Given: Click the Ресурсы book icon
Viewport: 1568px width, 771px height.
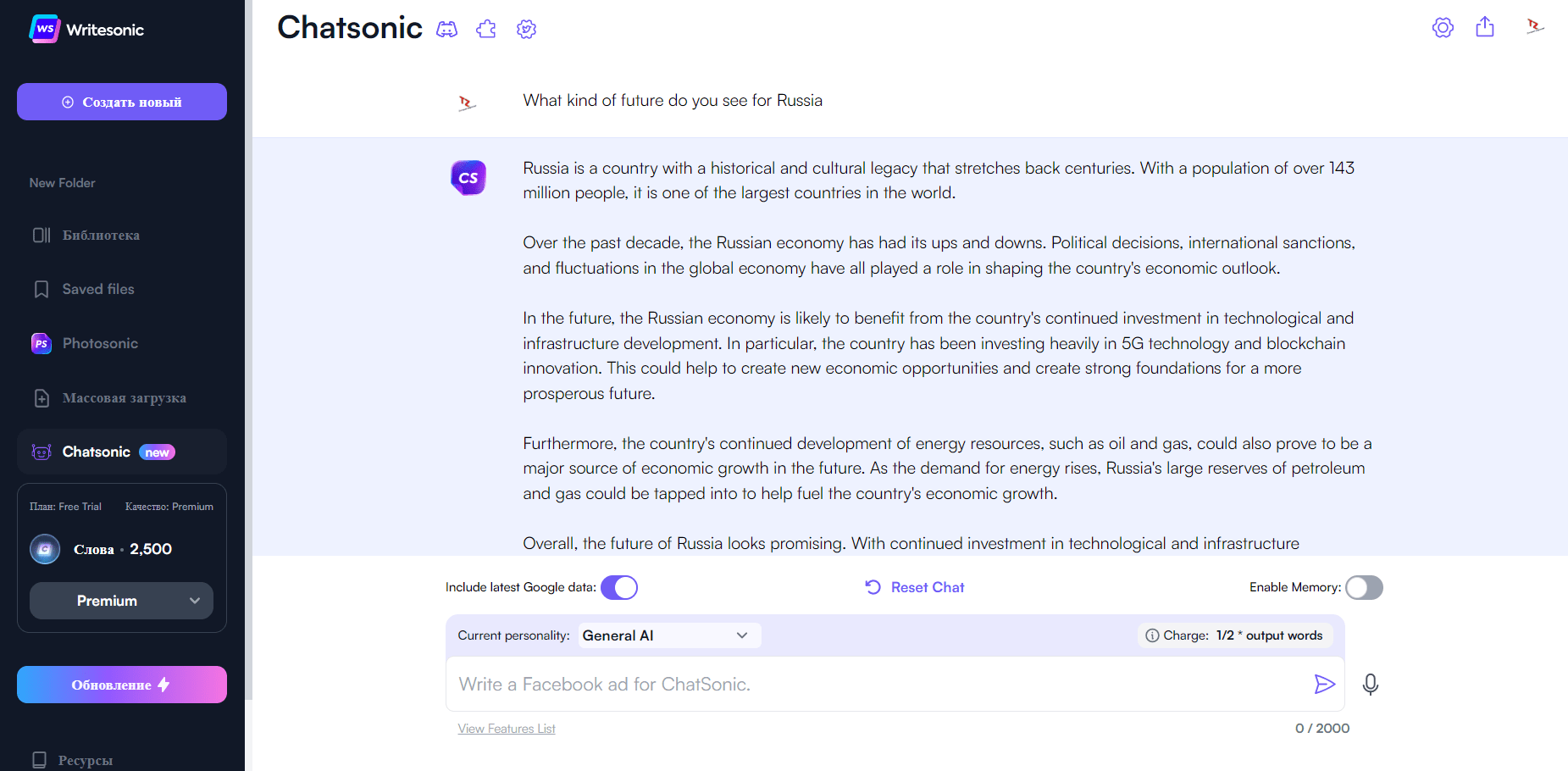Looking at the screenshot, I should click(39, 760).
